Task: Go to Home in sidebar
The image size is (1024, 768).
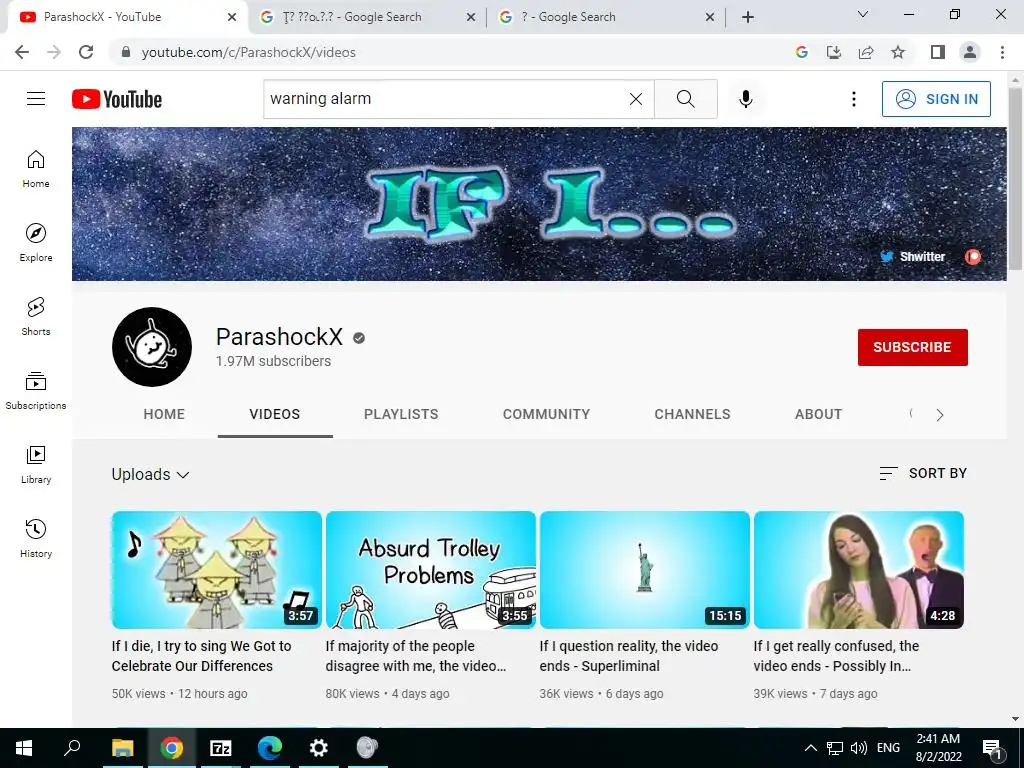Action: [36, 169]
